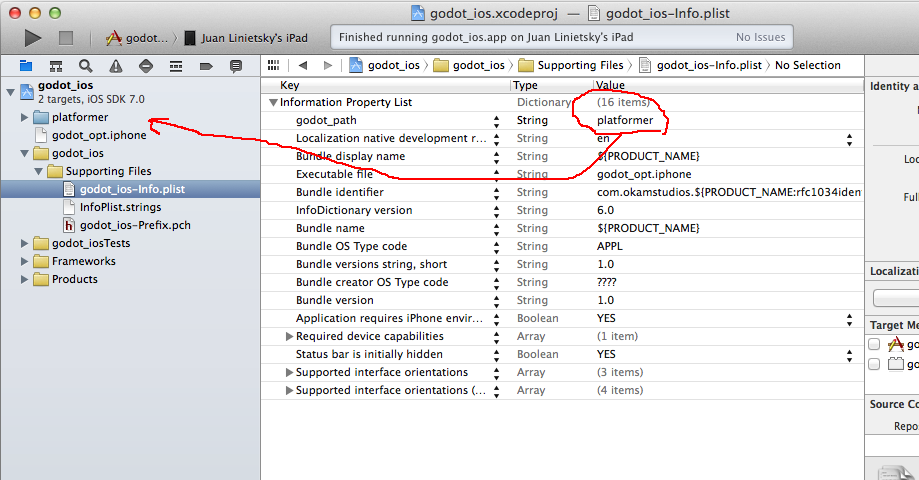Click No Selection in jump bar
The width and height of the screenshot is (919, 480).
[x=808, y=65]
